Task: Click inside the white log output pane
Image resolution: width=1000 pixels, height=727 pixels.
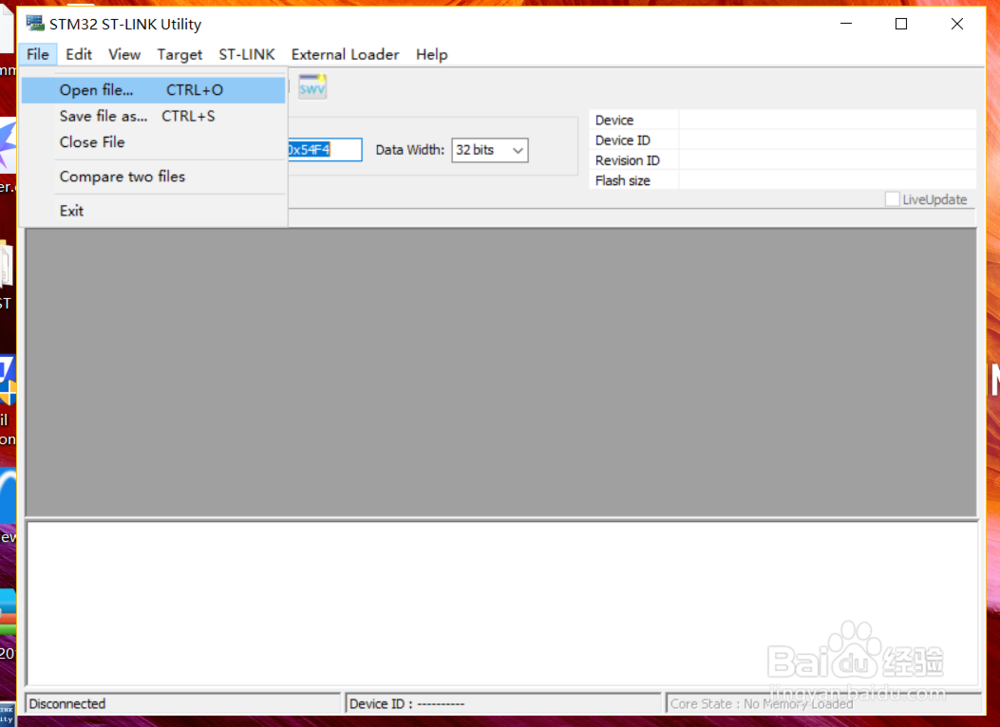Action: (x=502, y=603)
